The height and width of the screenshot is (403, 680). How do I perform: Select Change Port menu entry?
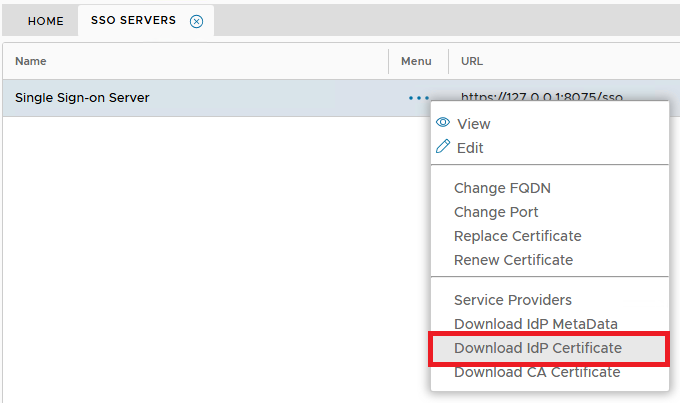click(496, 212)
